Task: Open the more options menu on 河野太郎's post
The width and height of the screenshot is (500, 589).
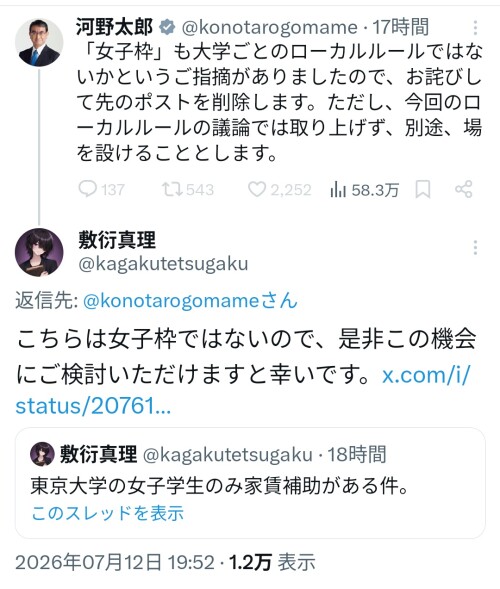Action: click(x=475, y=27)
